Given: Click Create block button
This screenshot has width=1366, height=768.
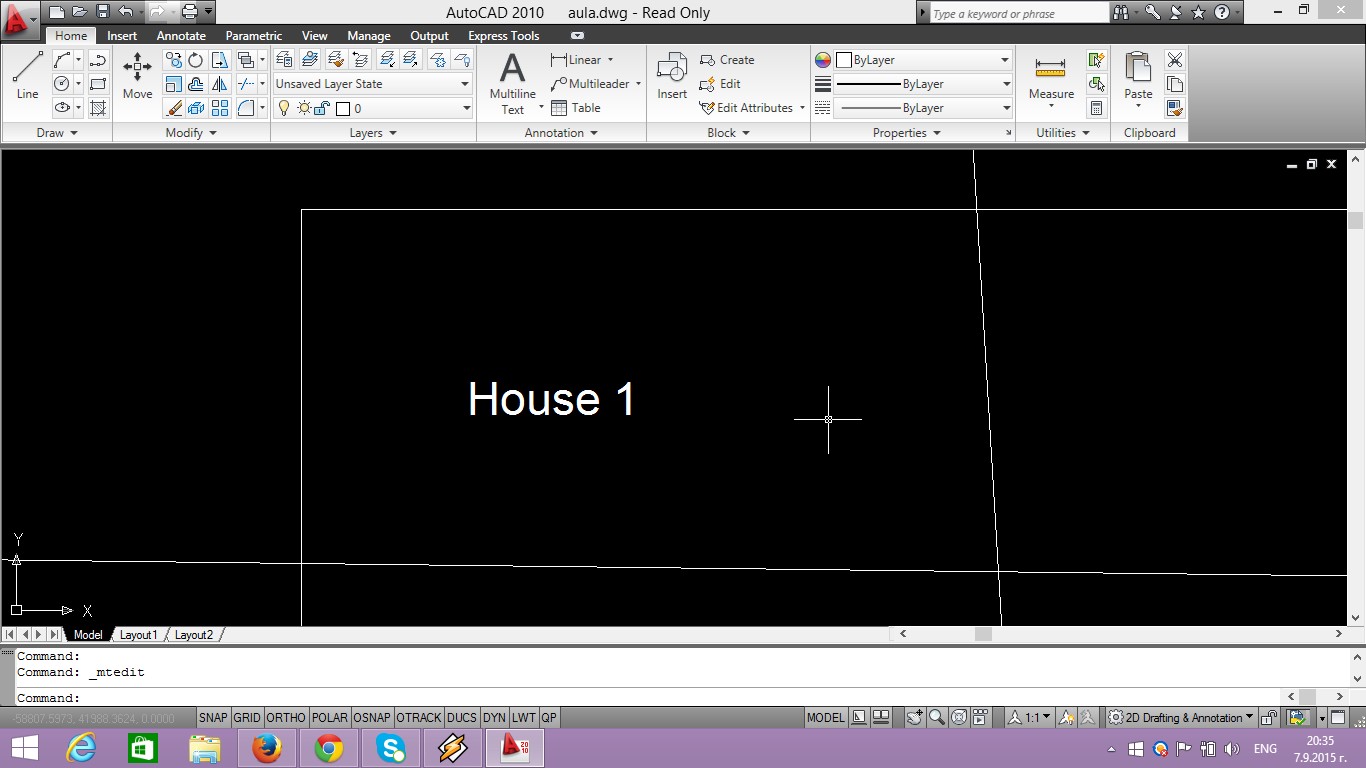Looking at the screenshot, I should [x=727, y=60].
